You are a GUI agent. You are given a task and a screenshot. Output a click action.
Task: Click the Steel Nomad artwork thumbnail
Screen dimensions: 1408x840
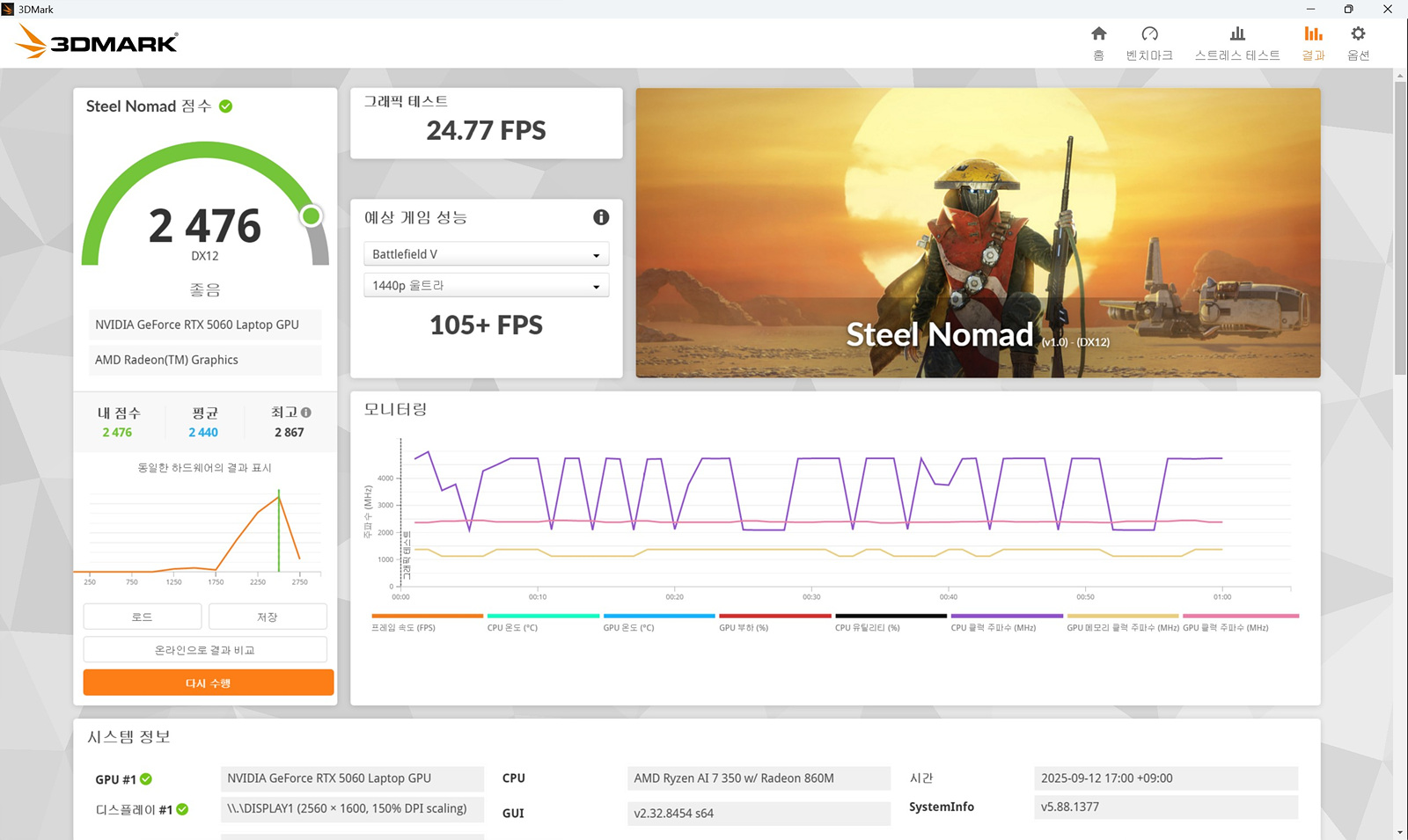[978, 233]
